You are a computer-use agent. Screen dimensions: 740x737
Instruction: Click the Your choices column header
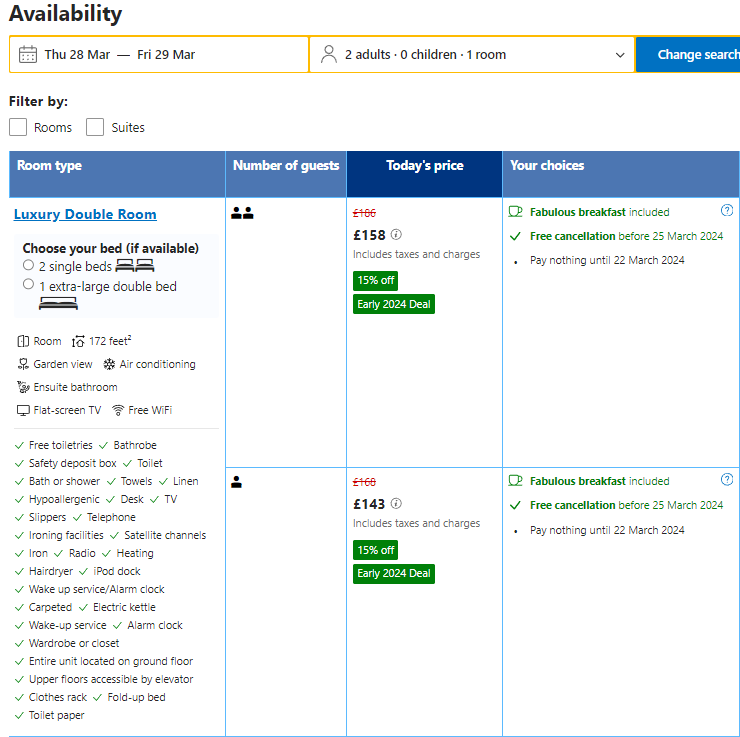coord(621,174)
